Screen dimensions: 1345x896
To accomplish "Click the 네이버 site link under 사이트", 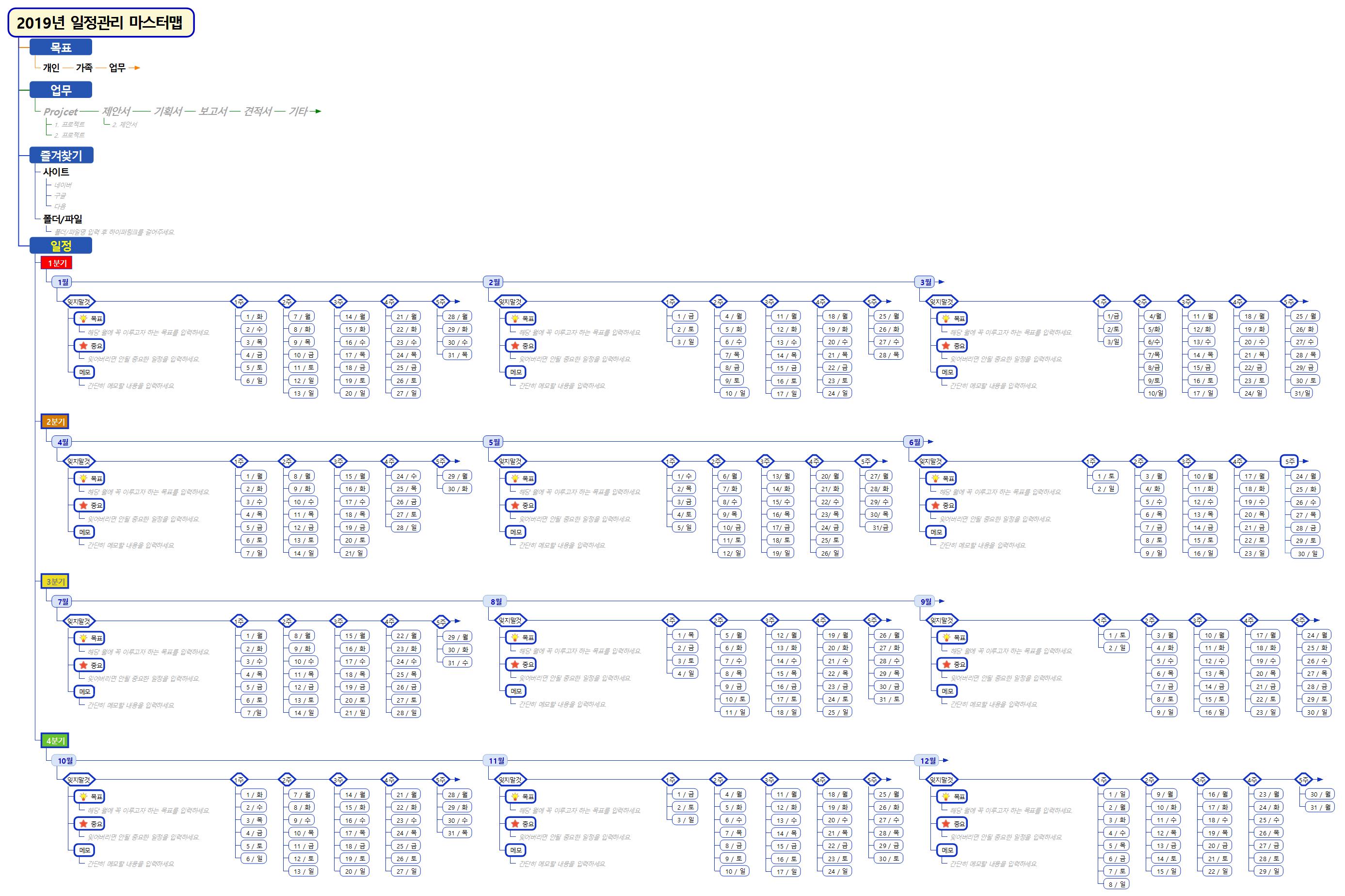I will [63, 185].
